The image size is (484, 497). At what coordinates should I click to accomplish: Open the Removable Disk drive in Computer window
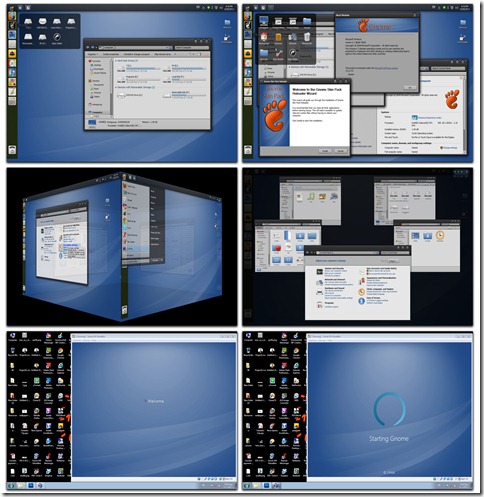[167, 95]
